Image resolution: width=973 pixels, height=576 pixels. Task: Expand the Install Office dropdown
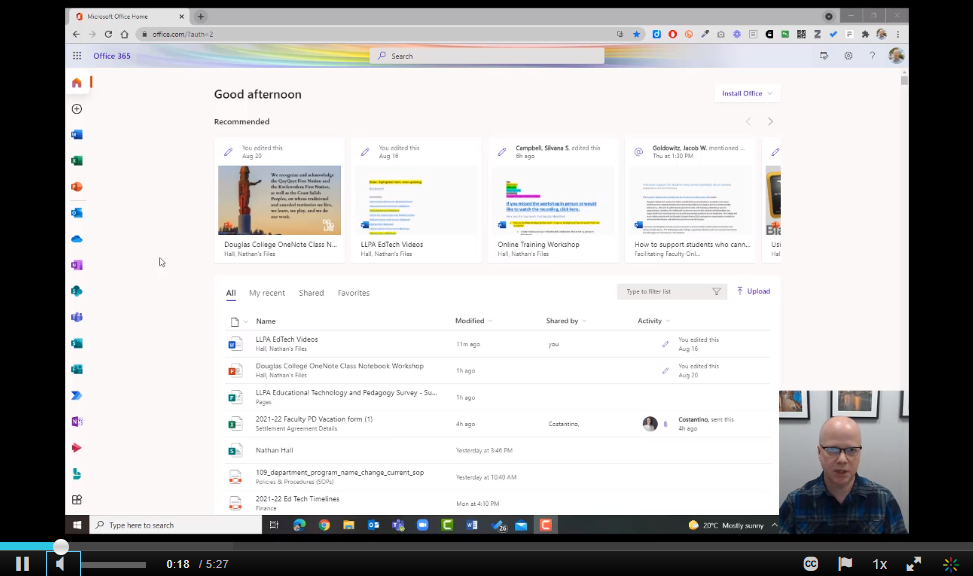(747, 93)
